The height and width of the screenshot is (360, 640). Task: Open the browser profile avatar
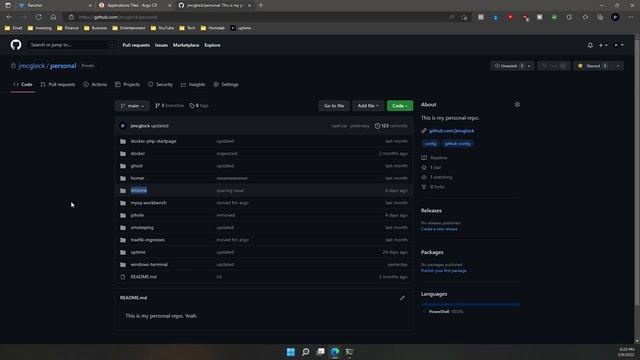coord(615,17)
